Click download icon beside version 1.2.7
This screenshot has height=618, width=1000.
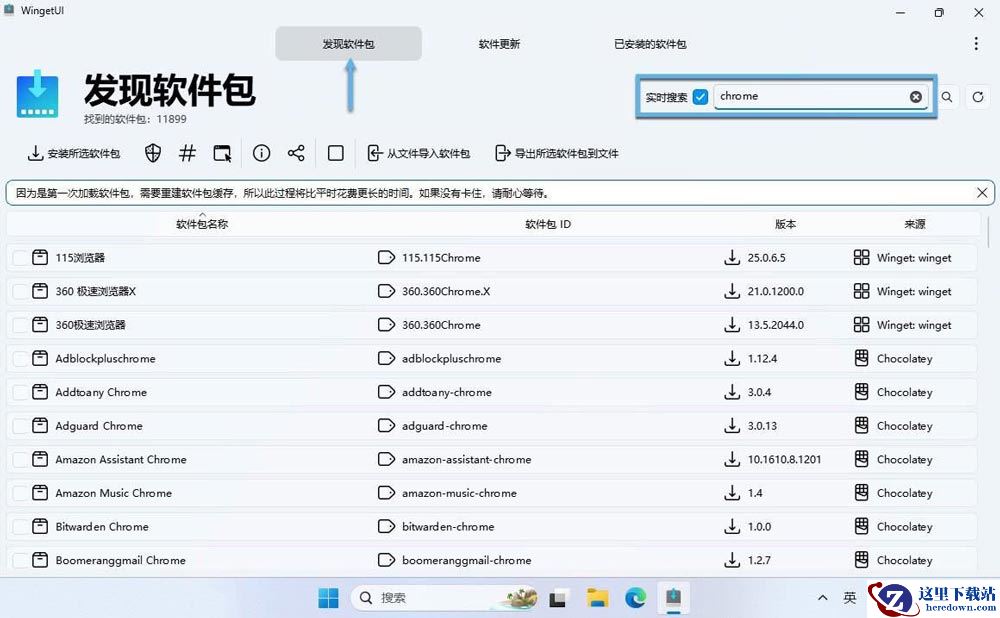[x=732, y=560]
